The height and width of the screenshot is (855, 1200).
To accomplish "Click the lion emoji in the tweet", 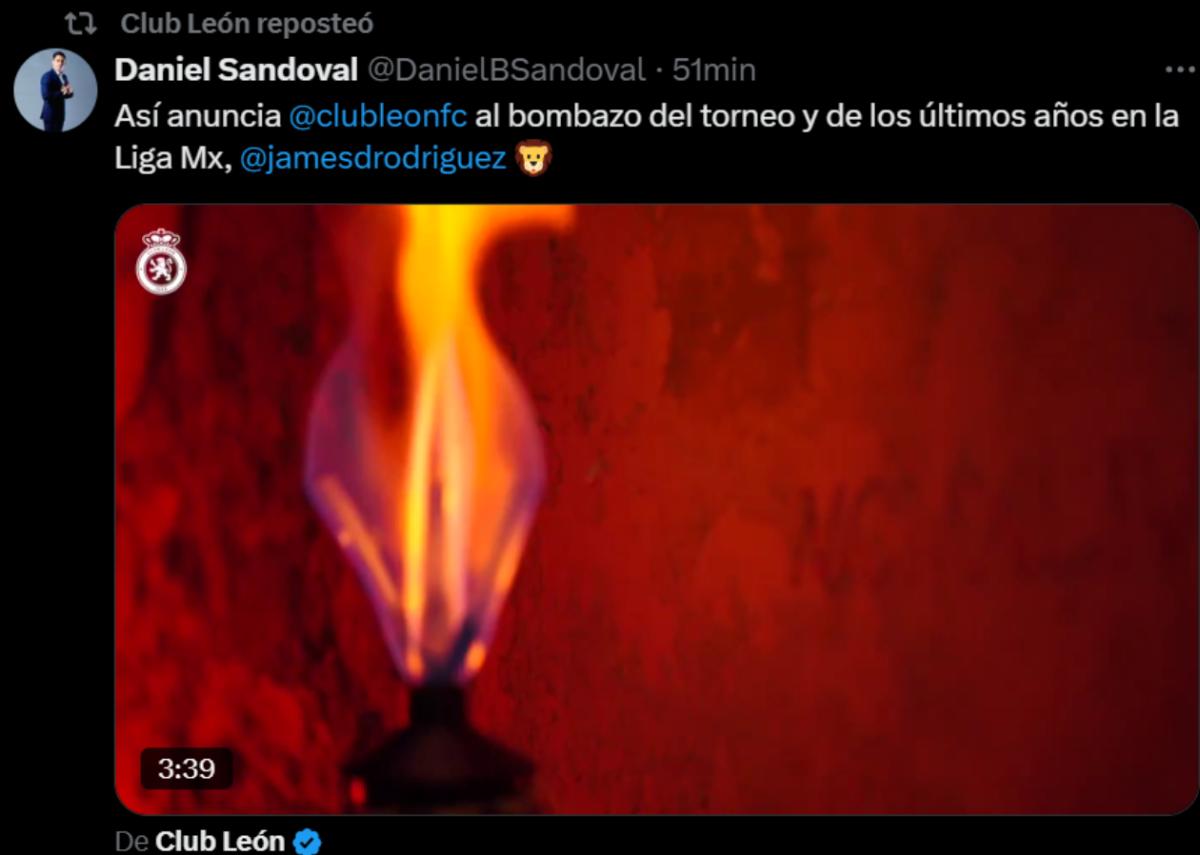I will 533,160.
